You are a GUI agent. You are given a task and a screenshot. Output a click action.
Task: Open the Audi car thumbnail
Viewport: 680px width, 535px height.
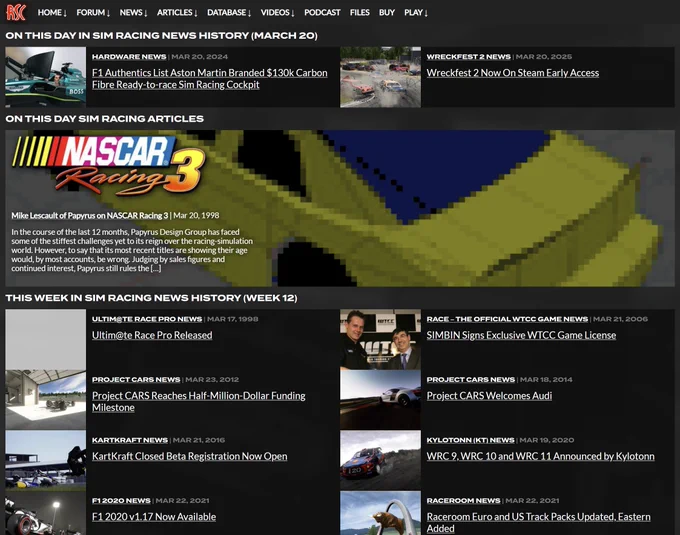click(x=380, y=400)
